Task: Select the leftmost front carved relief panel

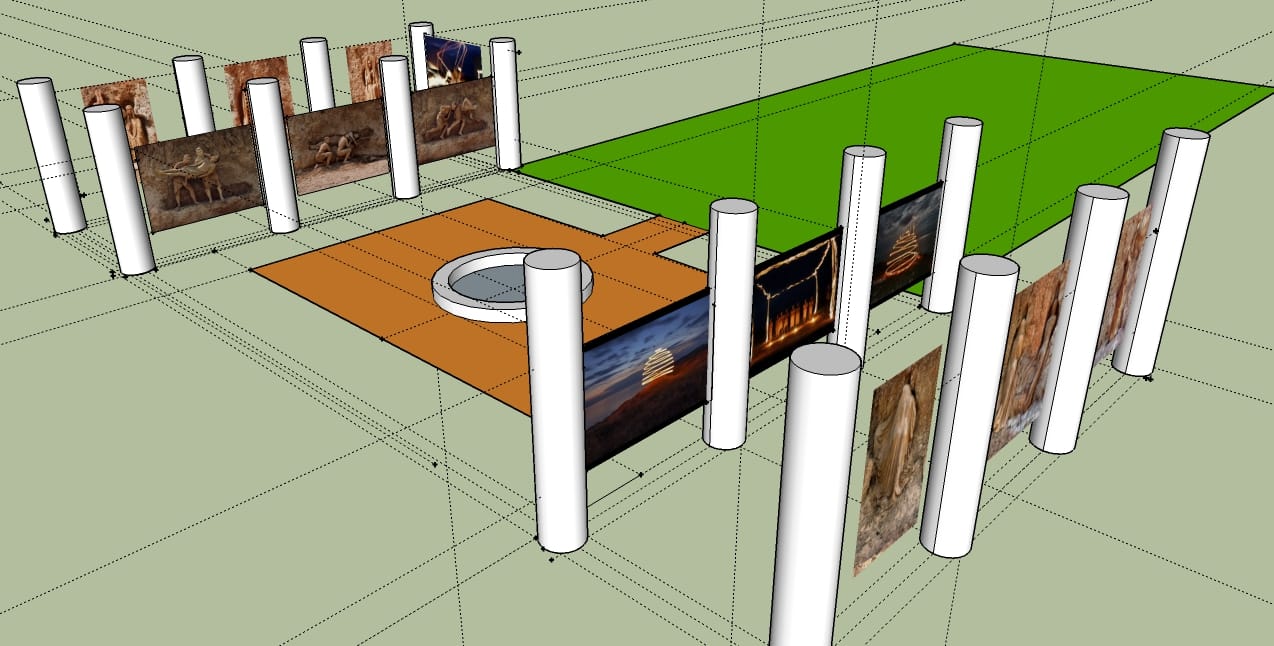Action: (200, 180)
